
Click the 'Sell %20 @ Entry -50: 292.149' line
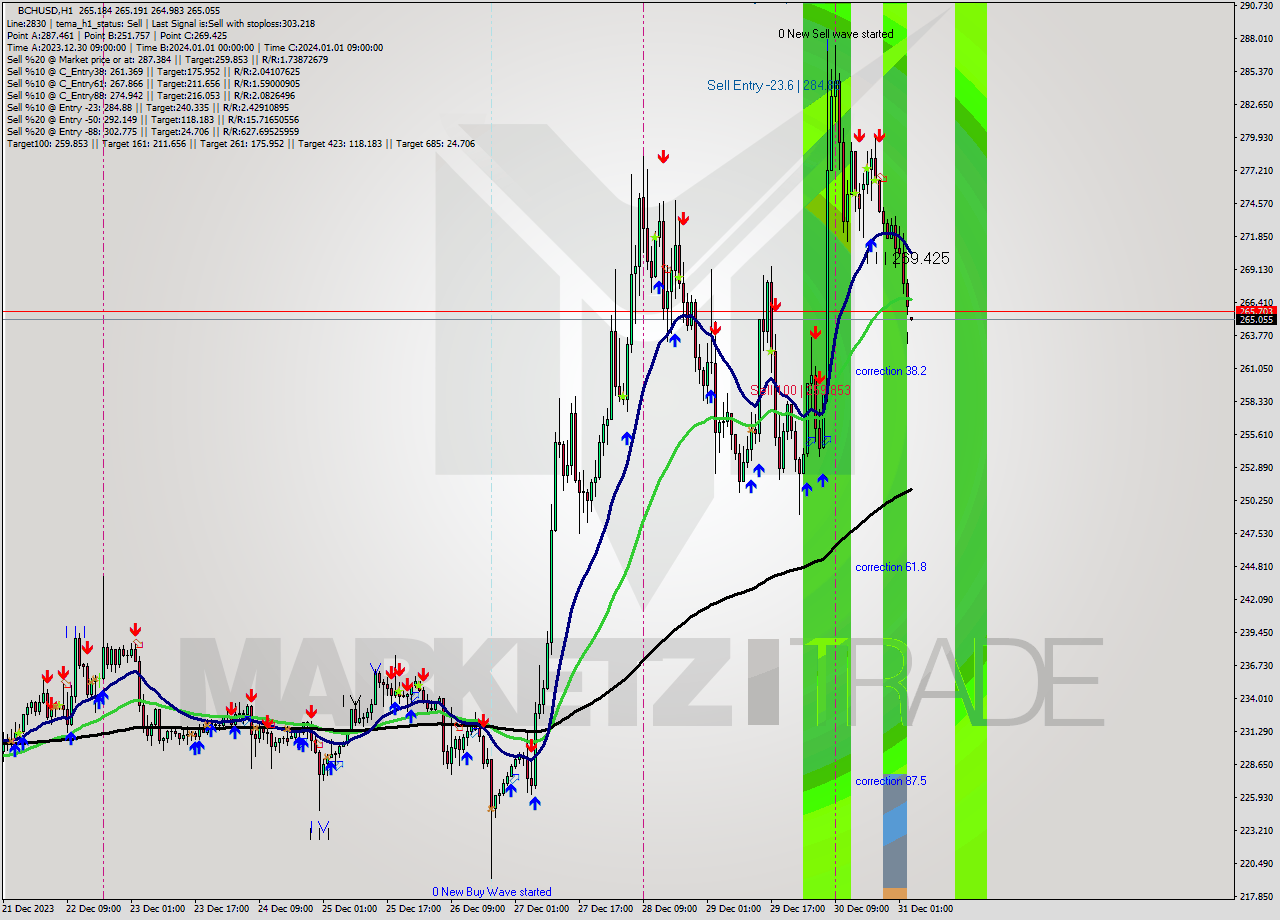tap(152, 119)
